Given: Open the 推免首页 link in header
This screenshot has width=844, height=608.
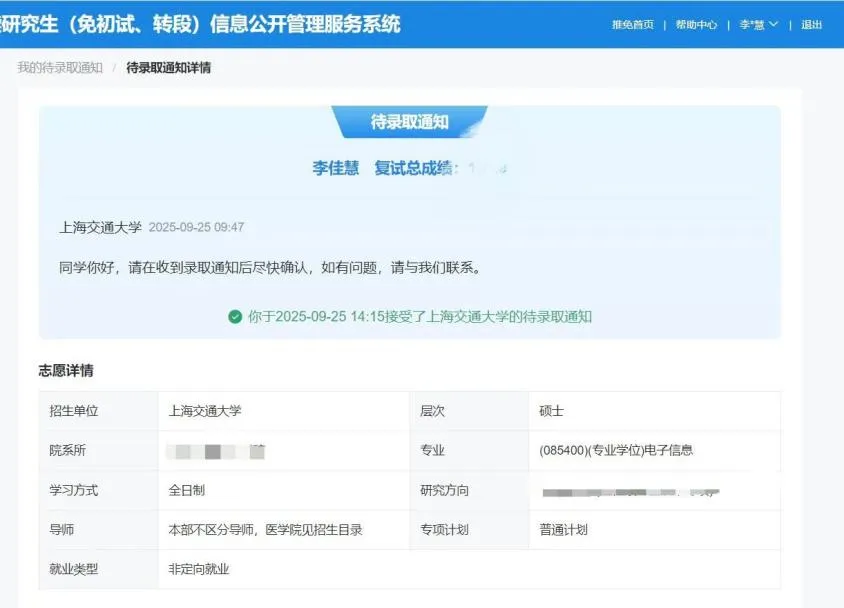Looking at the screenshot, I should coord(632,25).
